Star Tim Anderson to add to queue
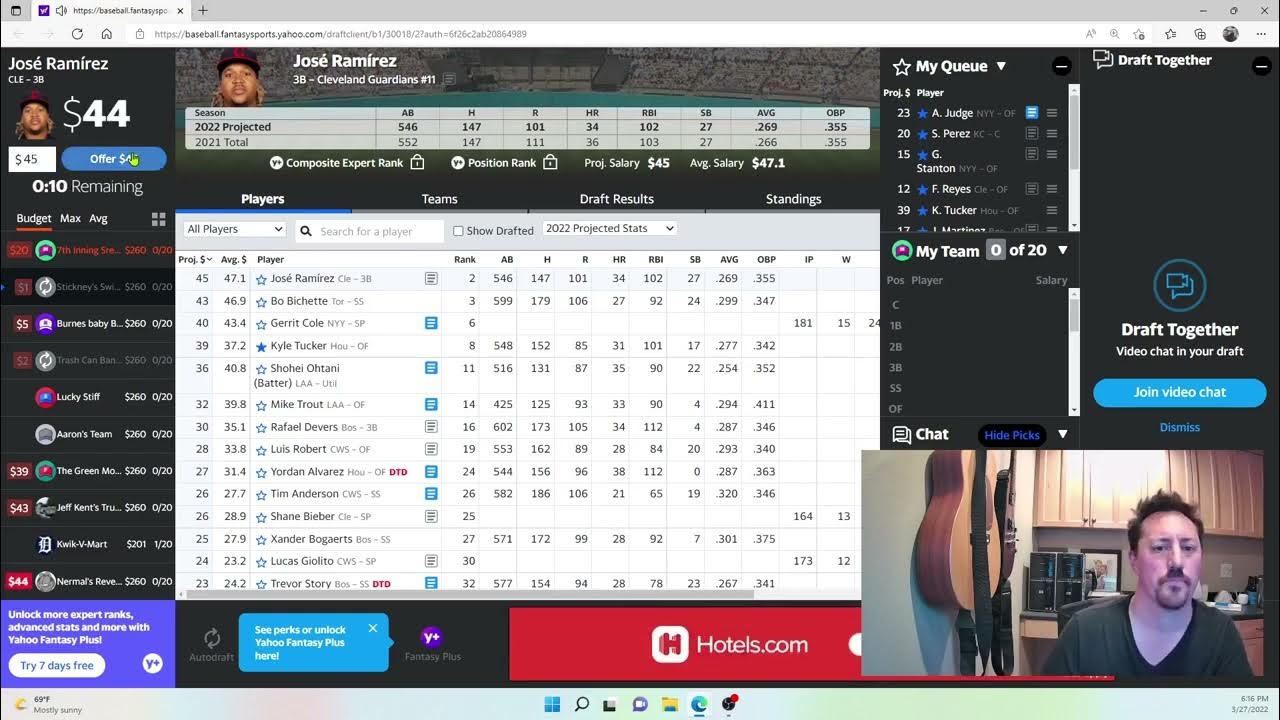Screen dimensions: 1280x720 click(261, 494)
